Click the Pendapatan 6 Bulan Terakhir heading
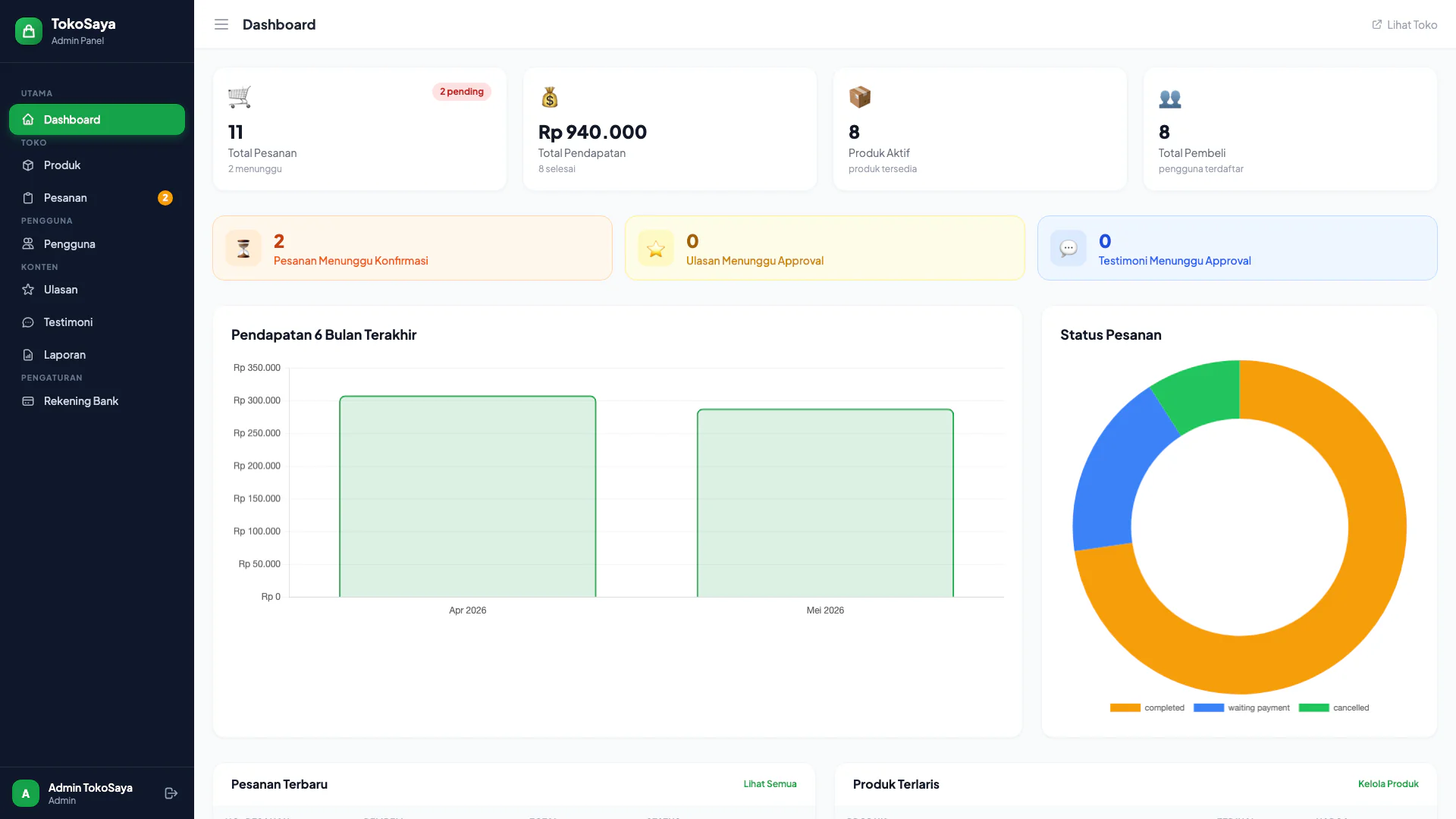 click(324, 335)
